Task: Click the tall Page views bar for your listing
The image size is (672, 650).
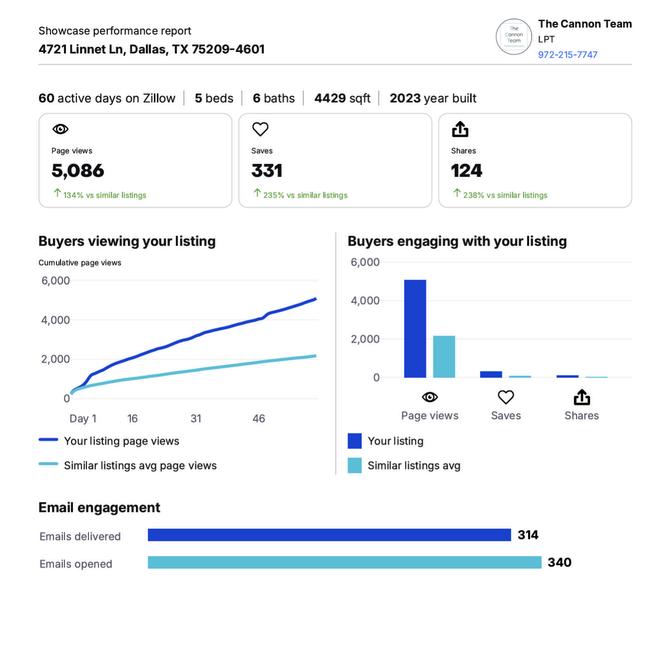Action: 415,329
